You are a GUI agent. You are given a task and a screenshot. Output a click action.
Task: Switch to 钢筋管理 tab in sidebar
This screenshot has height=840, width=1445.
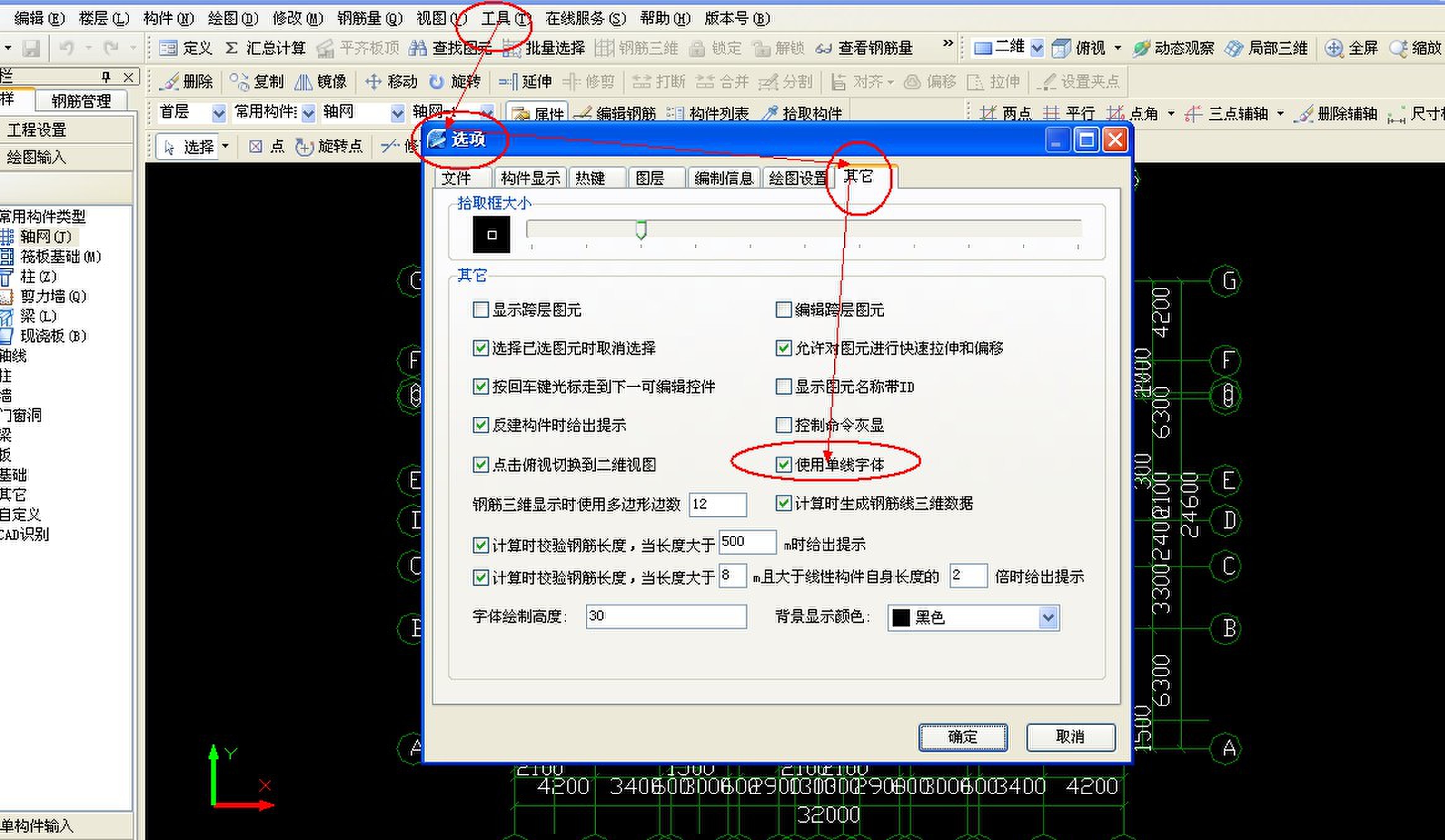click(81, 101)
